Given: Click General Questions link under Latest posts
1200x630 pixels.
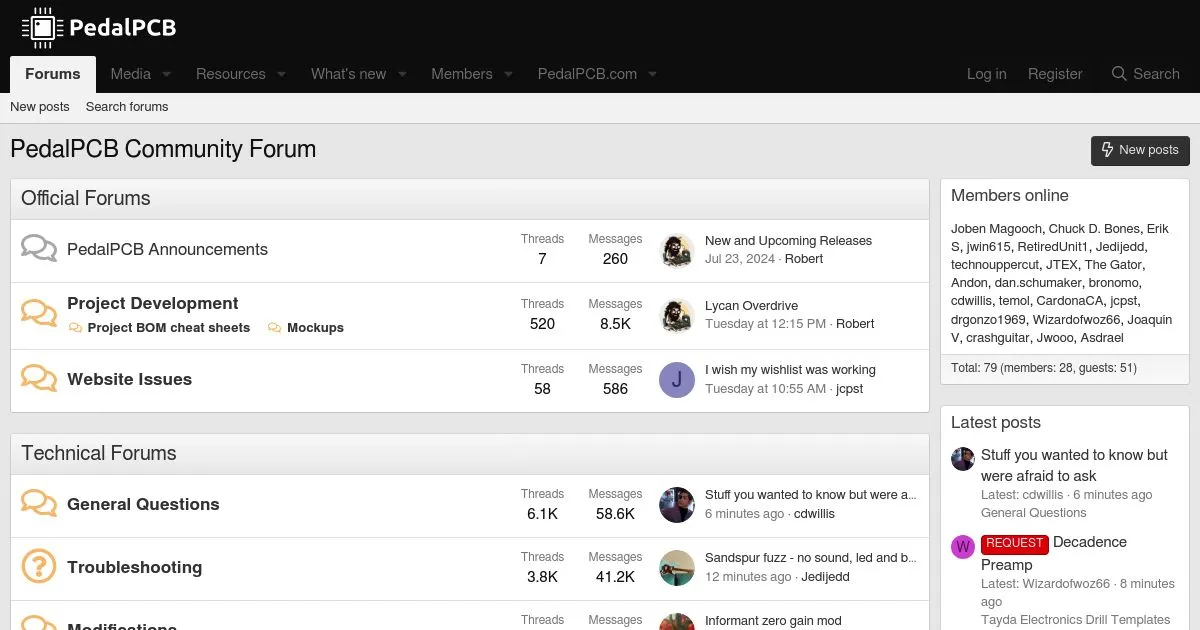Looking at the screenshot, I should 1033,513.
